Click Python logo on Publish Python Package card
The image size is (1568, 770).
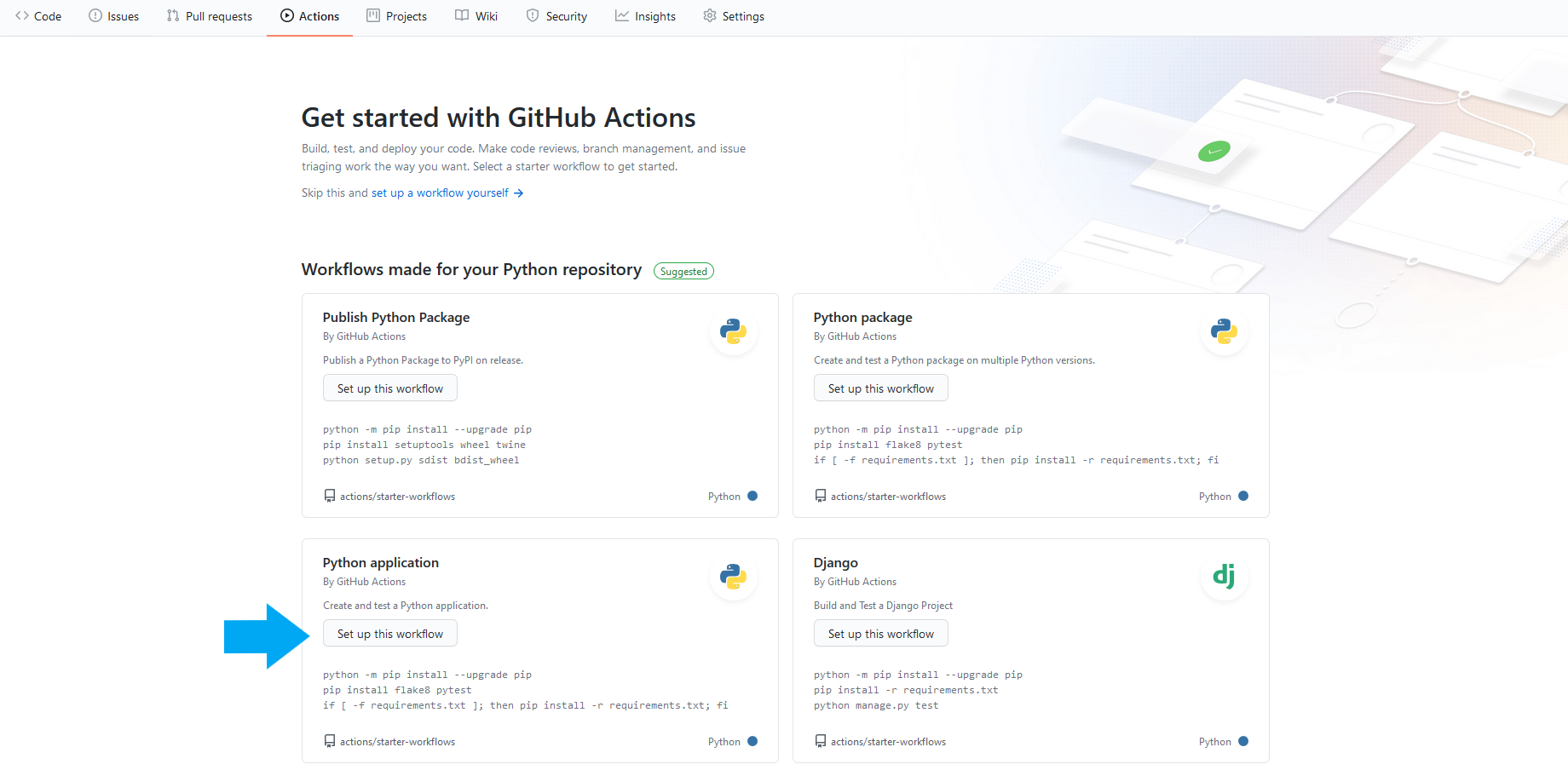pyautogui.click(x=733, y=331)
